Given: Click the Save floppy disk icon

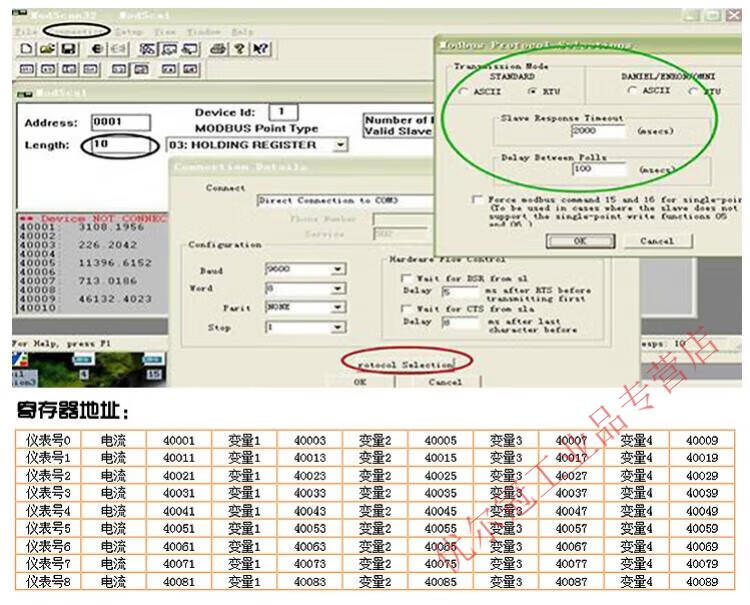Looking at the screenshot, I should coord(67,49).
